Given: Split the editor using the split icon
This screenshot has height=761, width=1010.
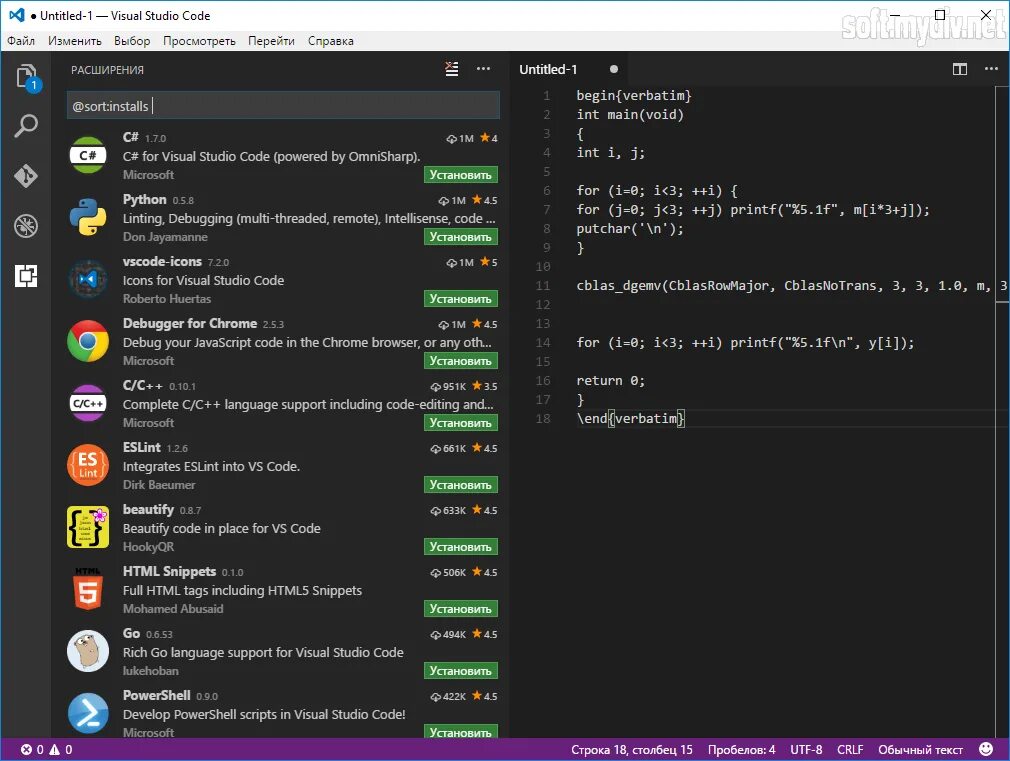Looking at the screenshot, I should click(x=960, y=69).
